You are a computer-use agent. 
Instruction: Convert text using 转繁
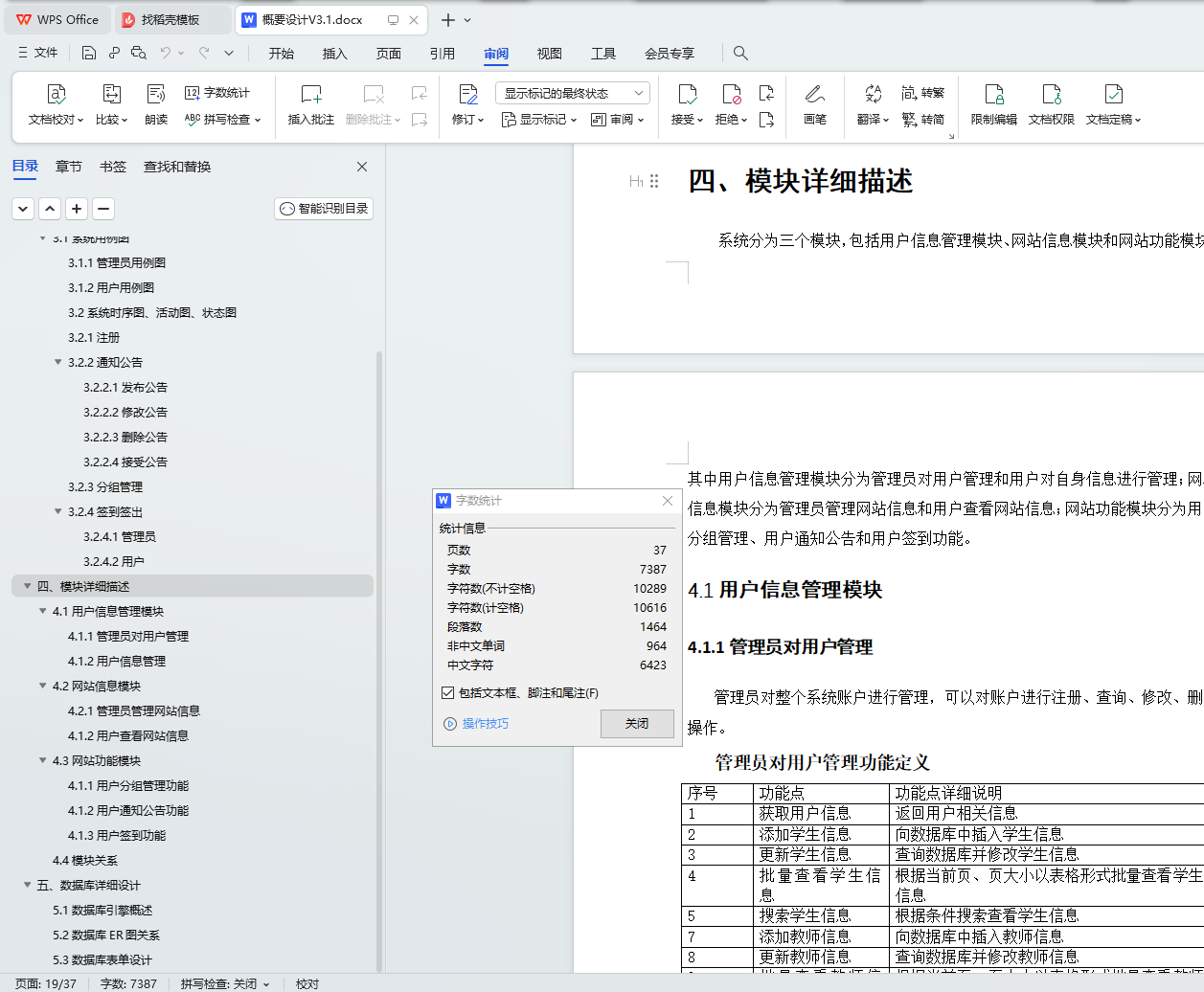point(923,93)
